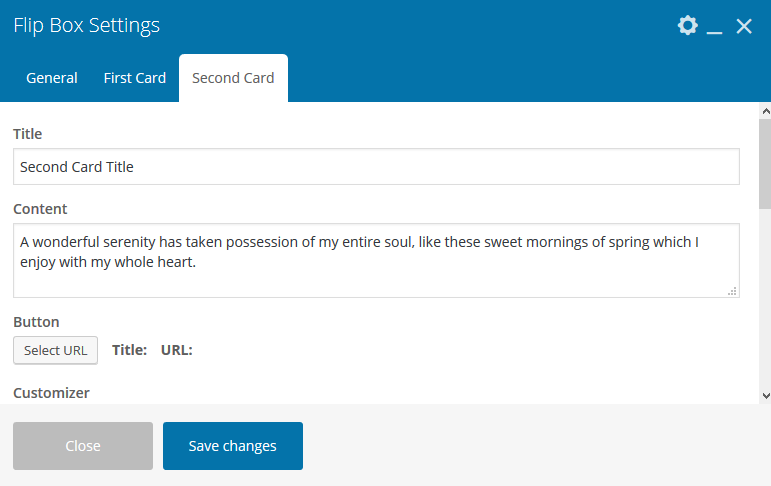Click the Flip Box Settings header title

pos(86,26)
